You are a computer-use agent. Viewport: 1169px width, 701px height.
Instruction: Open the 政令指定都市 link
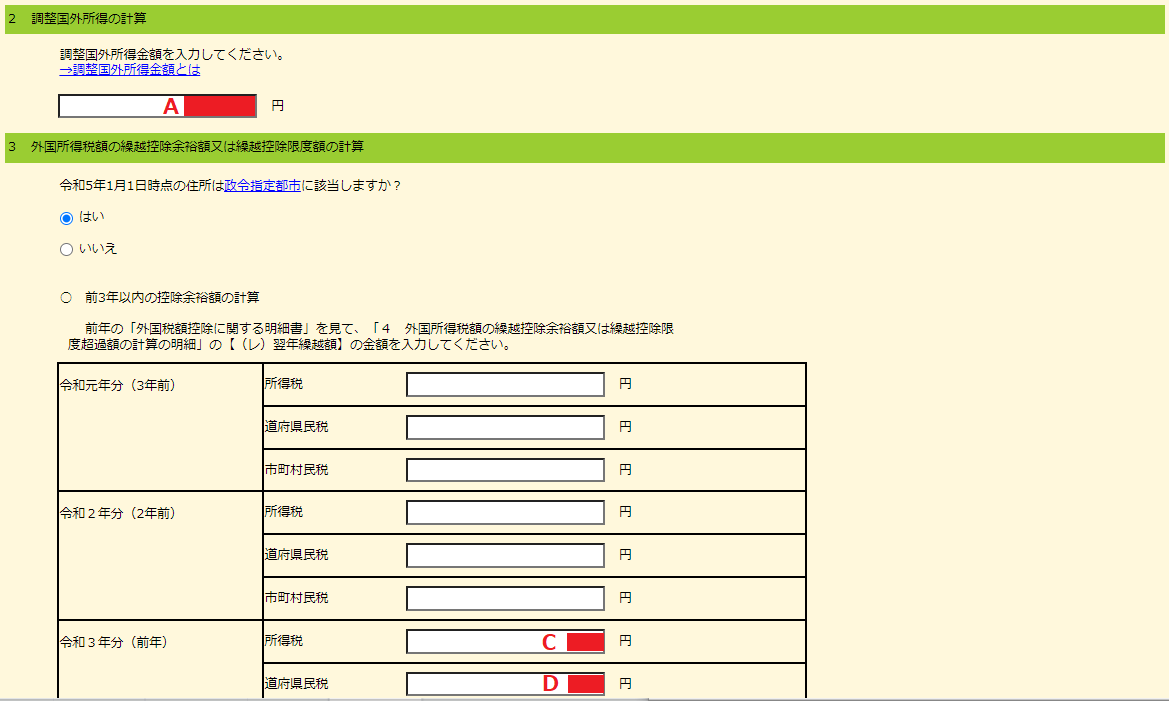[x=262, y=186]
